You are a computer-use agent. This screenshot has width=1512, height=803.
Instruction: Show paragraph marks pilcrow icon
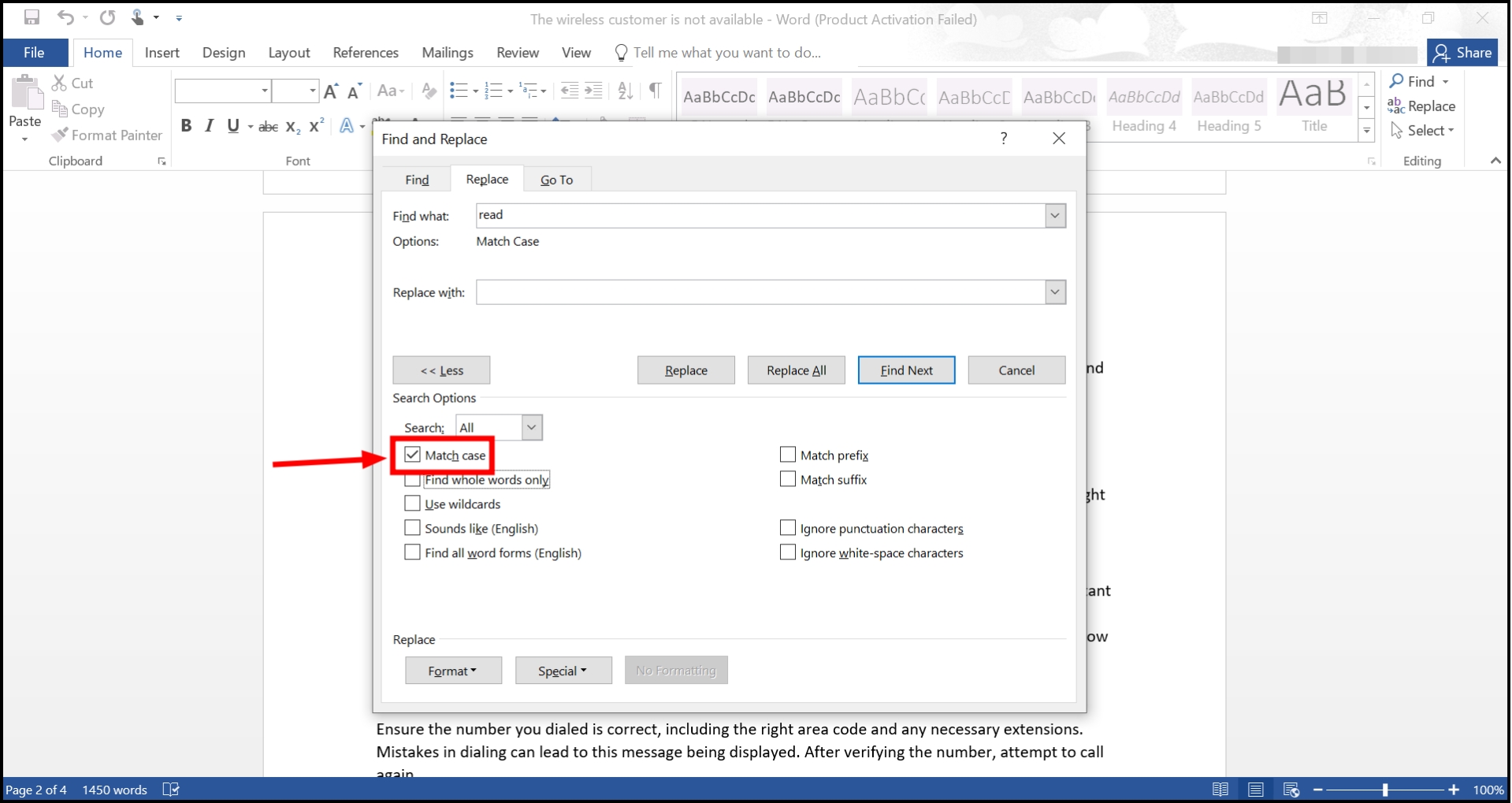pyautogui.click(x=655, y=91)
